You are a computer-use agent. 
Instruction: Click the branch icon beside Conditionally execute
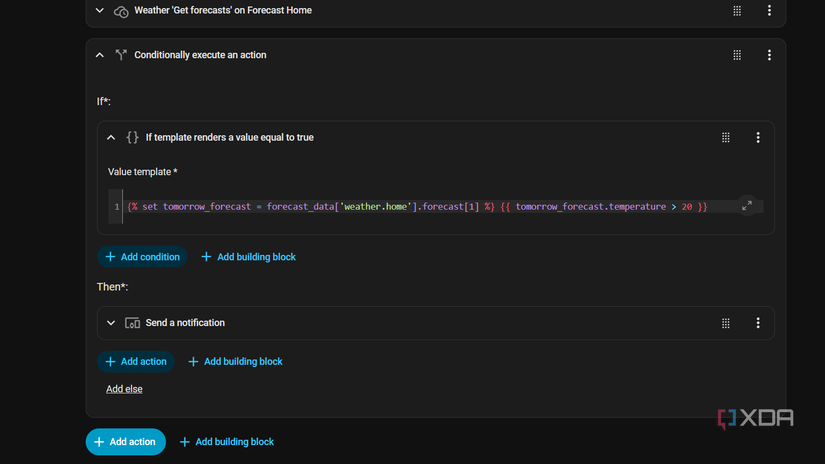[x=121, y=55]
